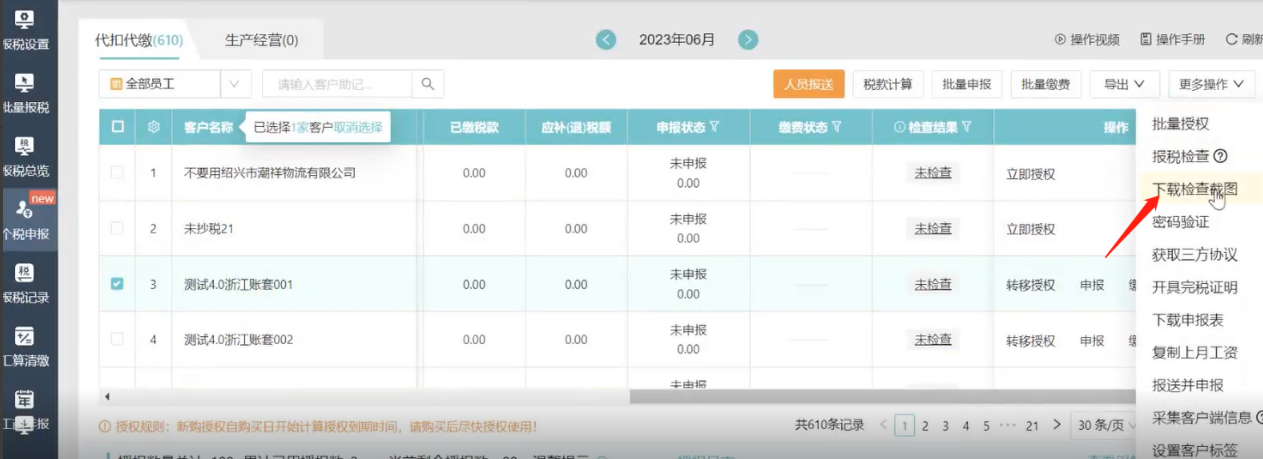The height and width of the screenshot is (459, 1263).
Task: Select 下载检查截图 from the menu
Action: pyautogui.click(x=1195, y=189)
